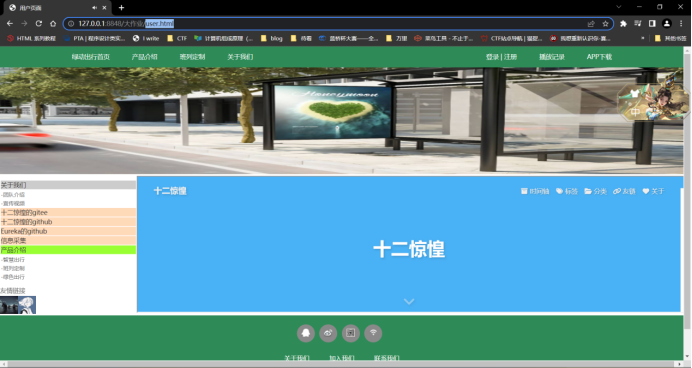Reload the page with the refresh icon

click(39, 23)
